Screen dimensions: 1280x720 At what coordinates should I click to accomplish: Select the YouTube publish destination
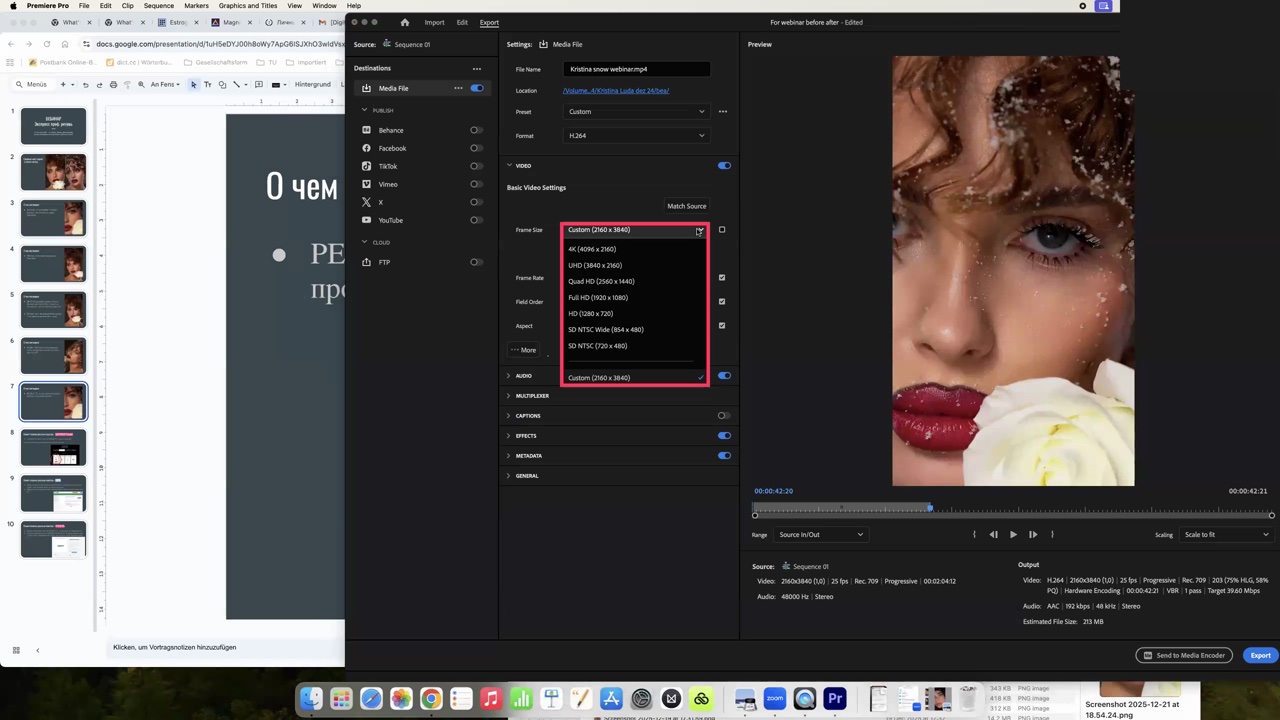coord(390,220)
